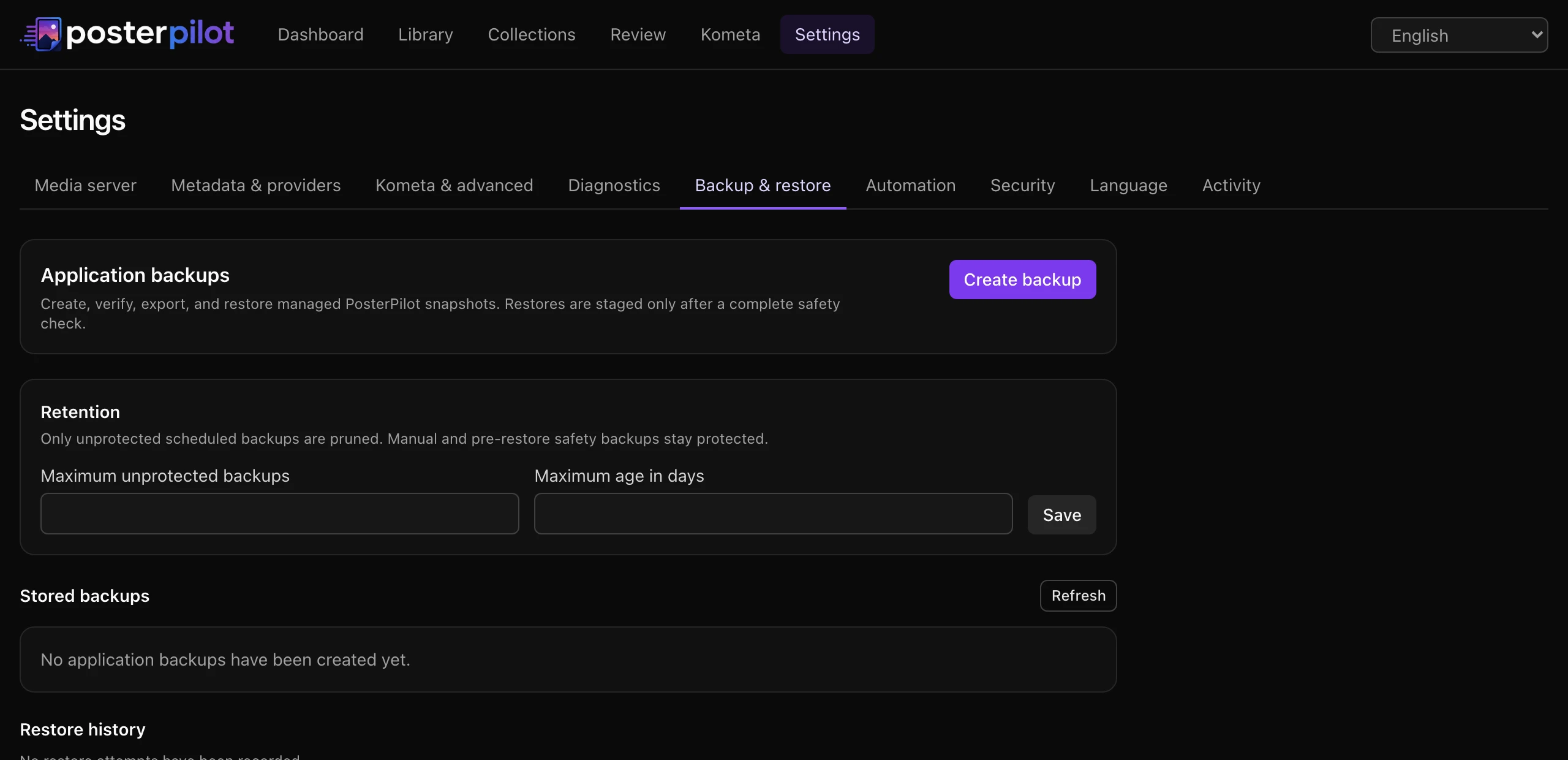Click the 'Application backups' heading
Image resolution: width=1568 pixels, height=760 pixels.
pos(135,275)
